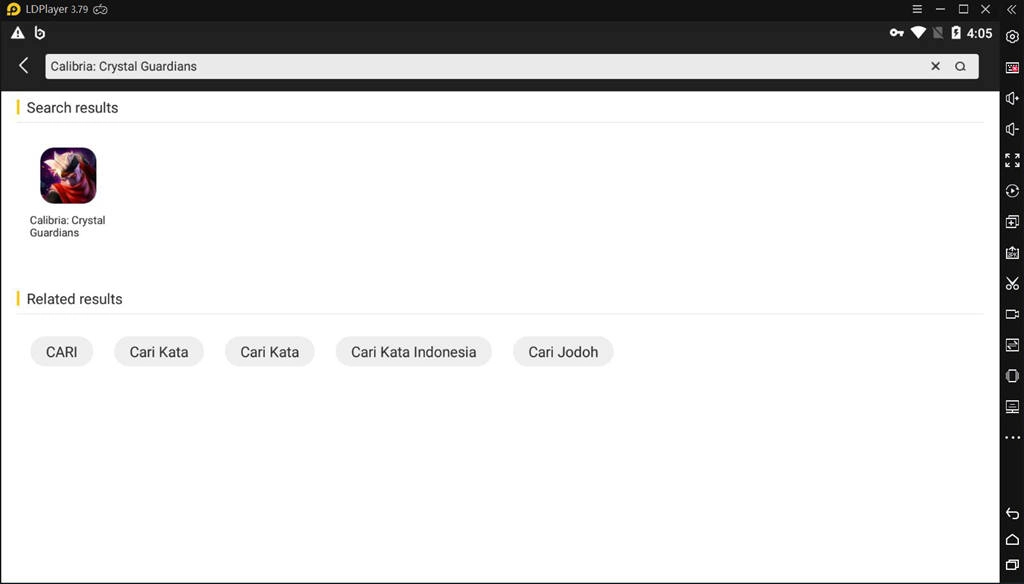The image size is (1024, 584).
Task: Open the monitor display icon in sidebar
Action: (x=1012, y=407)
